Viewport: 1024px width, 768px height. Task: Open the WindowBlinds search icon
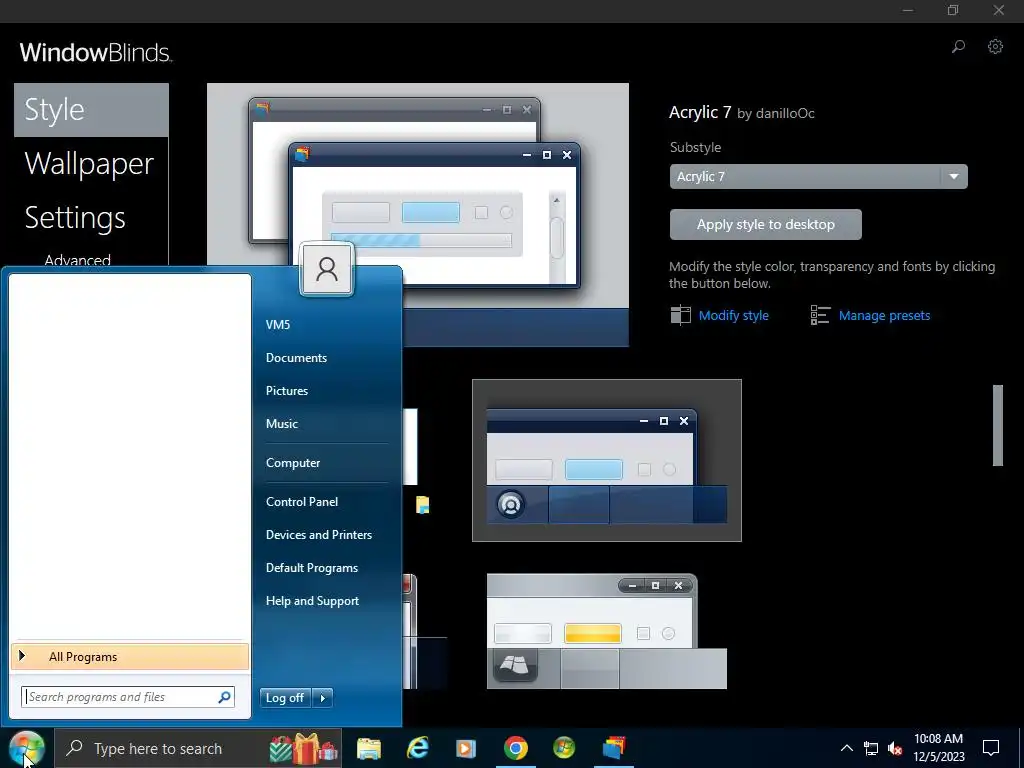(958, 46)
